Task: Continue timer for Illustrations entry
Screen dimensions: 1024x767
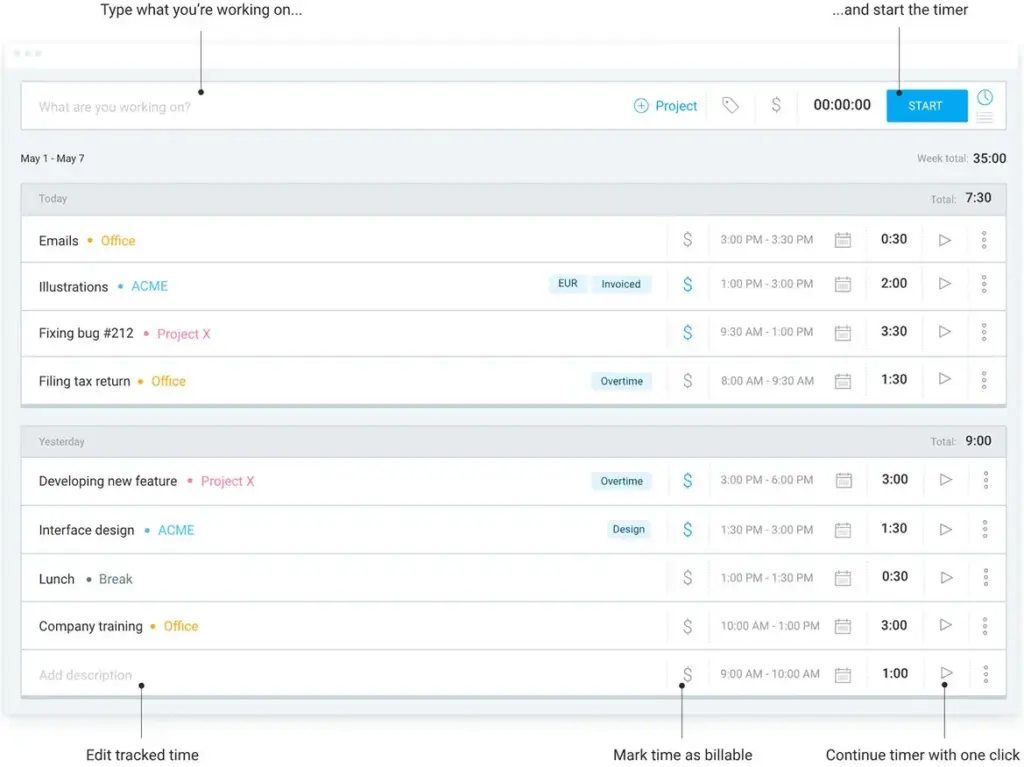Action: (944, 284)
